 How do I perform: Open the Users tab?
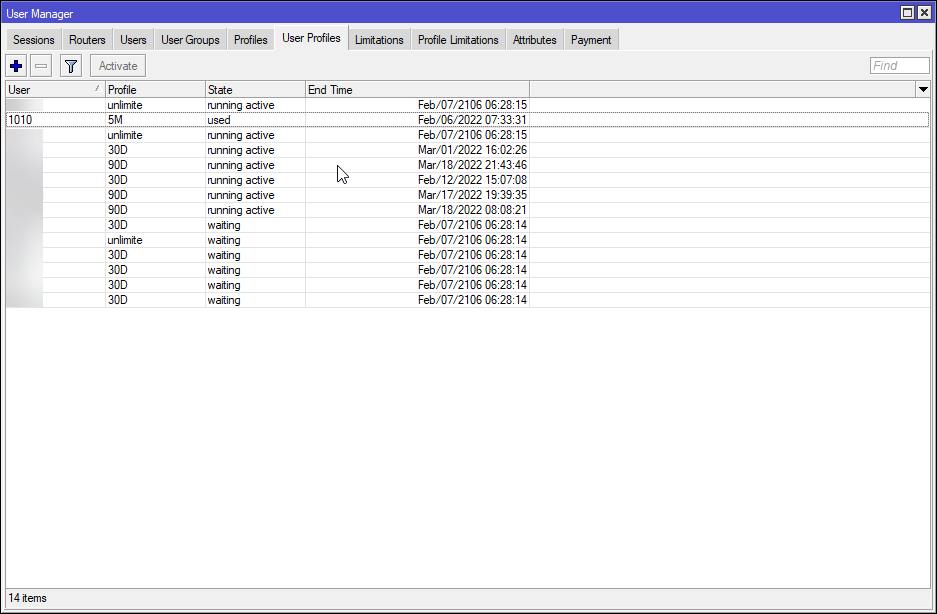(133, 39)
